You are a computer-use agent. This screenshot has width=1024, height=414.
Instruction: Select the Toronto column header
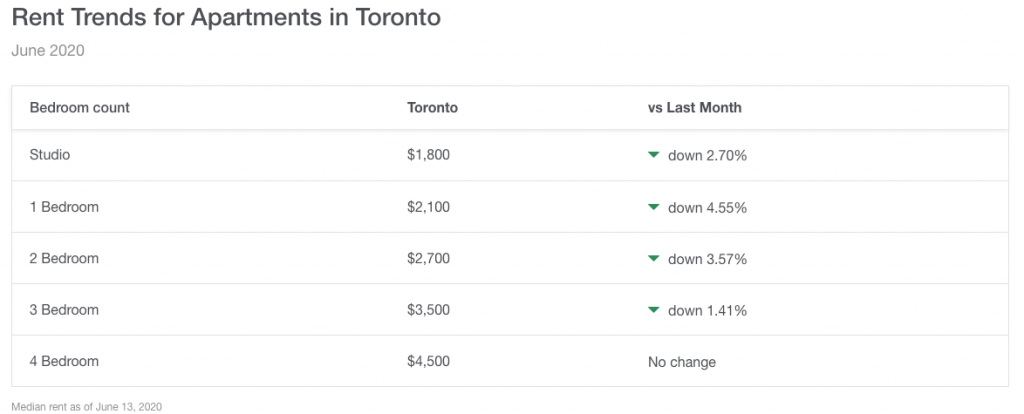(x=432, y=108)
